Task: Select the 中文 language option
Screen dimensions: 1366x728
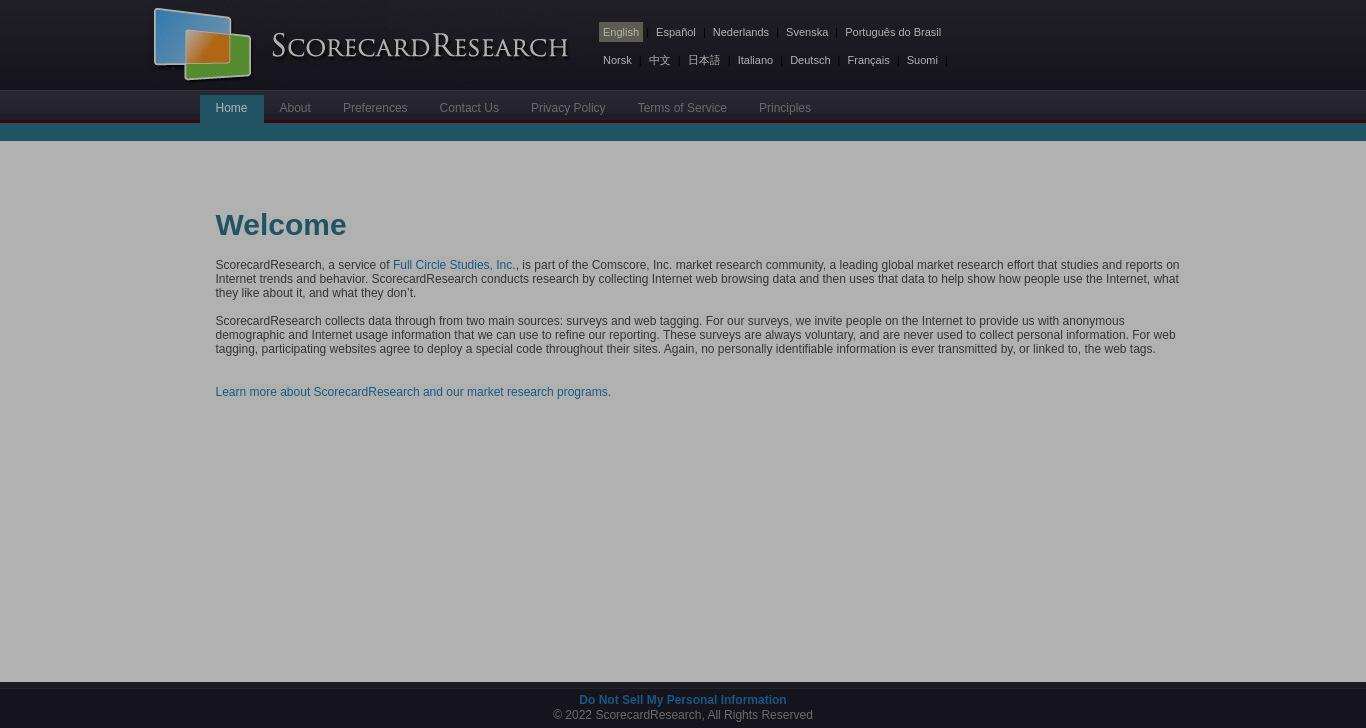Action: coord(659,60)
